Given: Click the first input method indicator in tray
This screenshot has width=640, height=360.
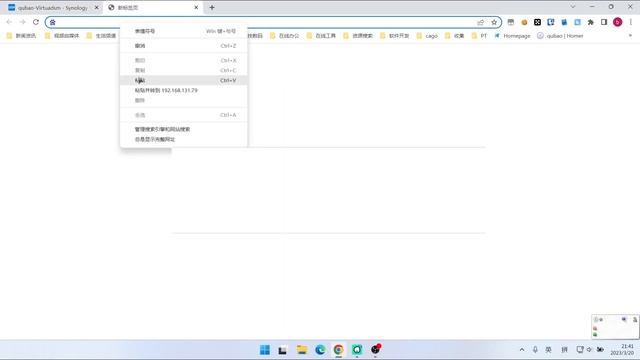Looking at the screenshot, I should click(549, 350).
